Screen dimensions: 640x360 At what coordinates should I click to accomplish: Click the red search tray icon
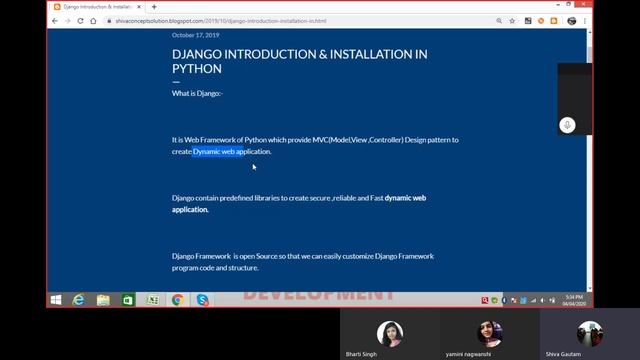tap(484, 300)
